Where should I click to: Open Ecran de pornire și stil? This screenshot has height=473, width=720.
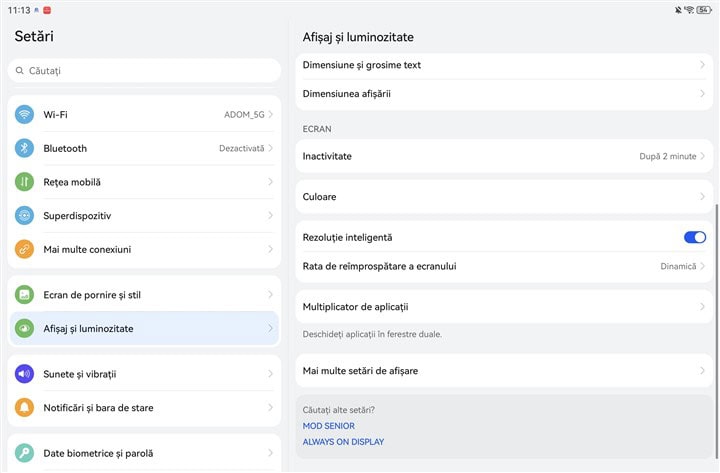point(144,295)
